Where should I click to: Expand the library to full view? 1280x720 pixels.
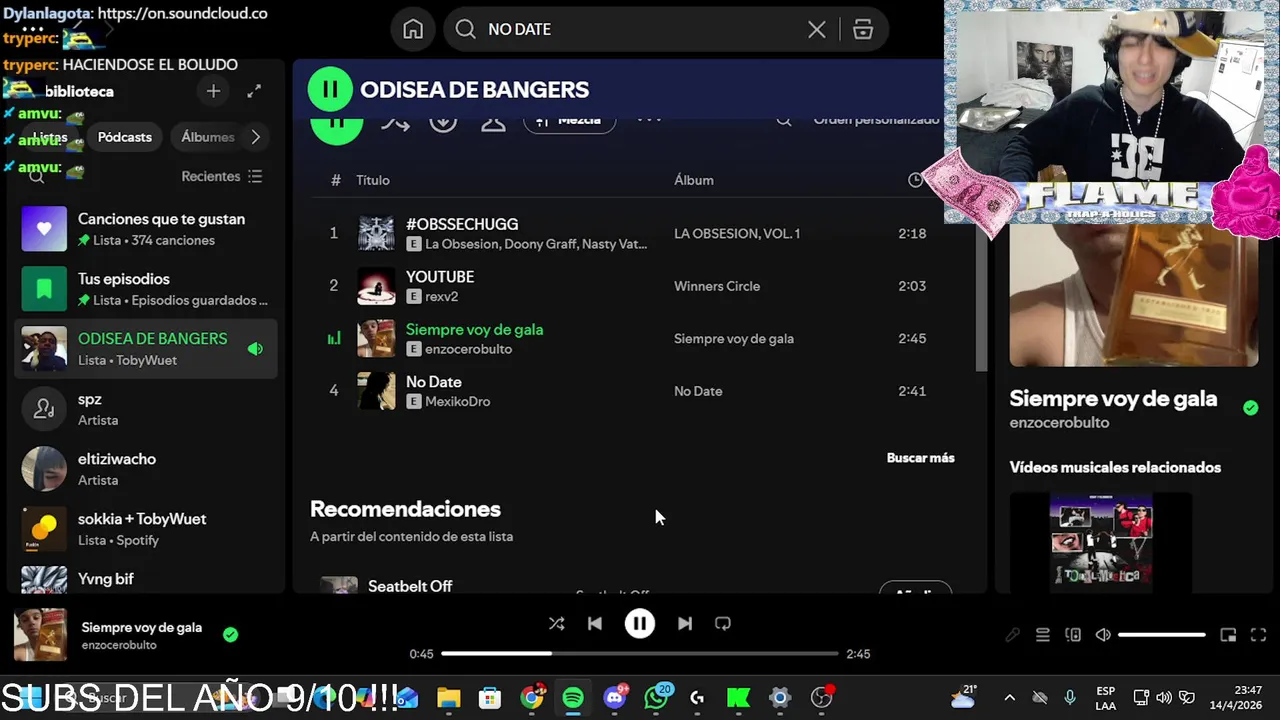tap(254, 91)
